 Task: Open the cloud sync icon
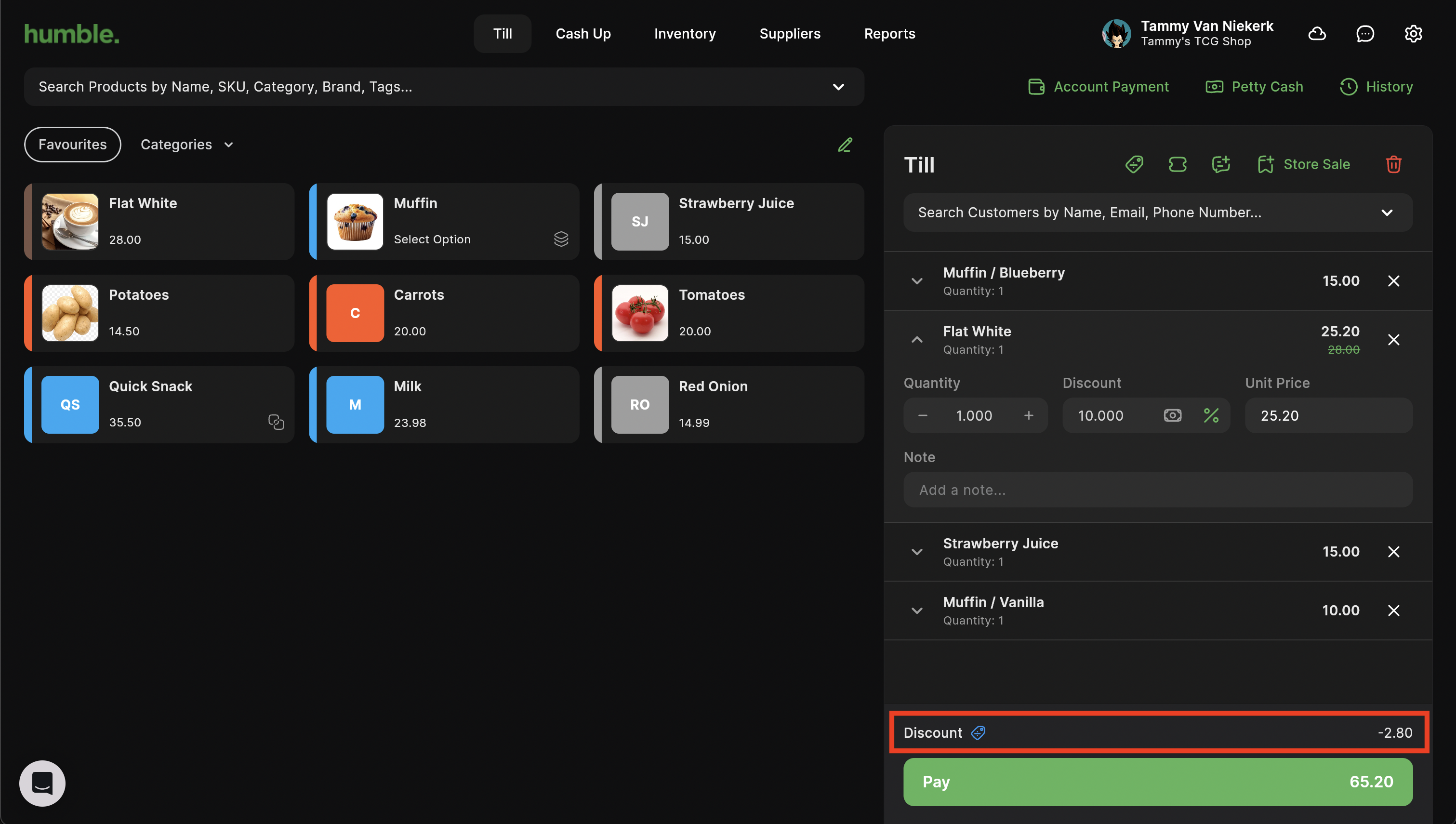click(1317, 34)
